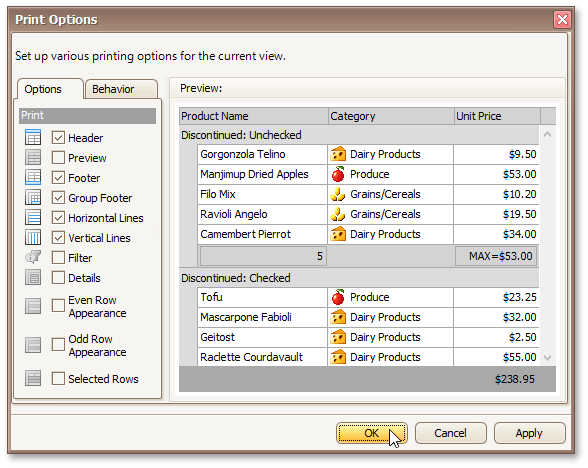This screenshot has width=588, height=468.
Task: Click the Apply button
Action: coord(529,433)
